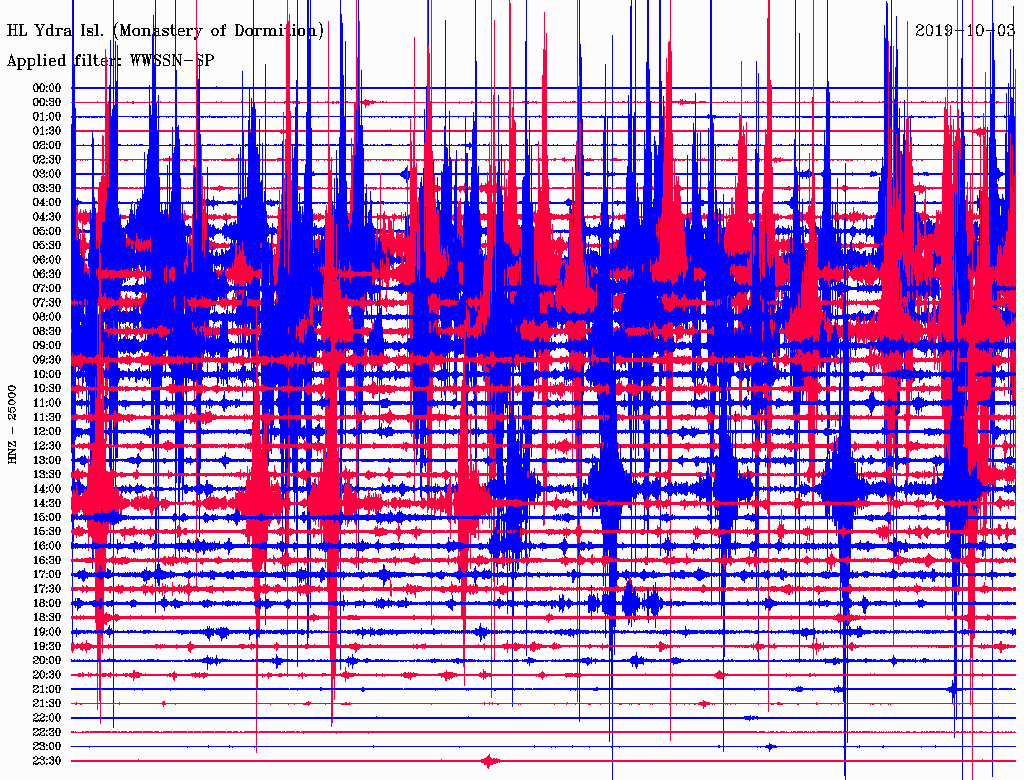1024x780 pixels.
Task: Click the 22:30 time label
Action: 47,732
